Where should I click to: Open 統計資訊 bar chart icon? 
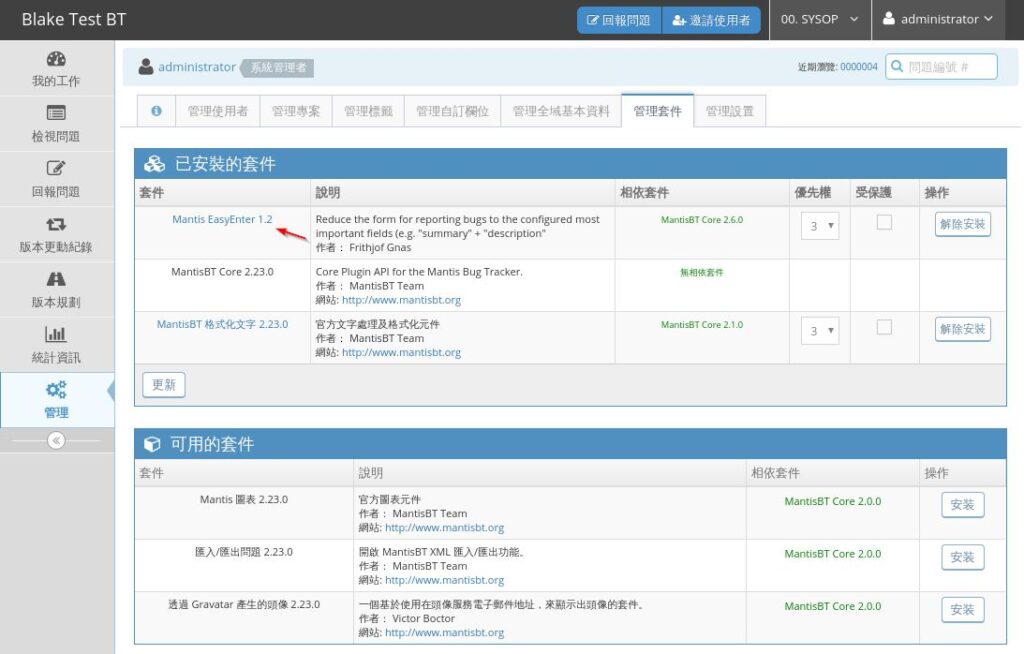click(56, 335)
